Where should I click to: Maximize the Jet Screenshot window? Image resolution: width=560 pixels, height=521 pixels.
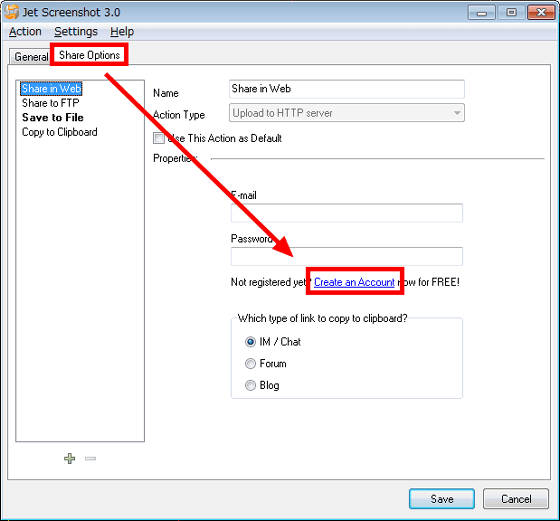tap(511, 12)
